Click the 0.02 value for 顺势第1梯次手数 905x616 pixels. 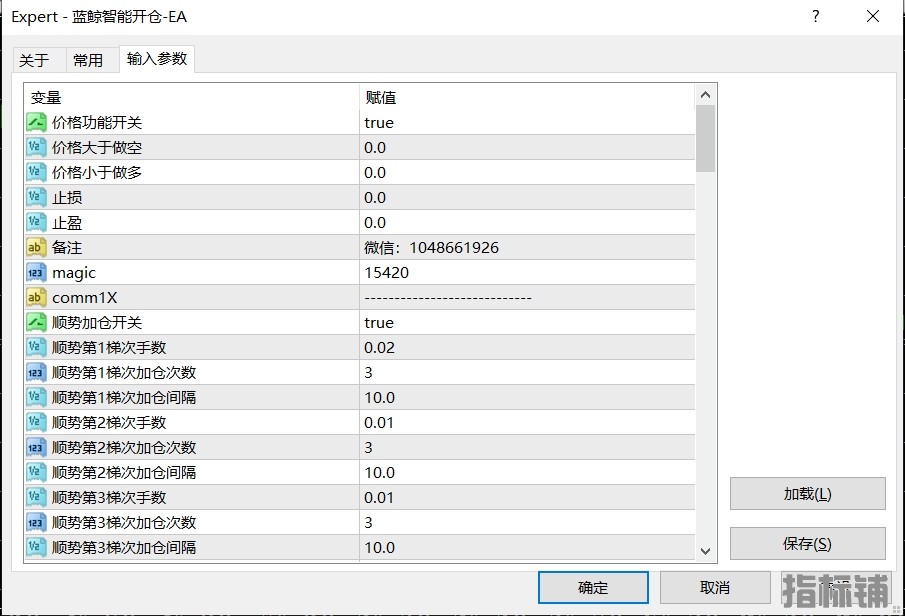click(x=527, y=348)
